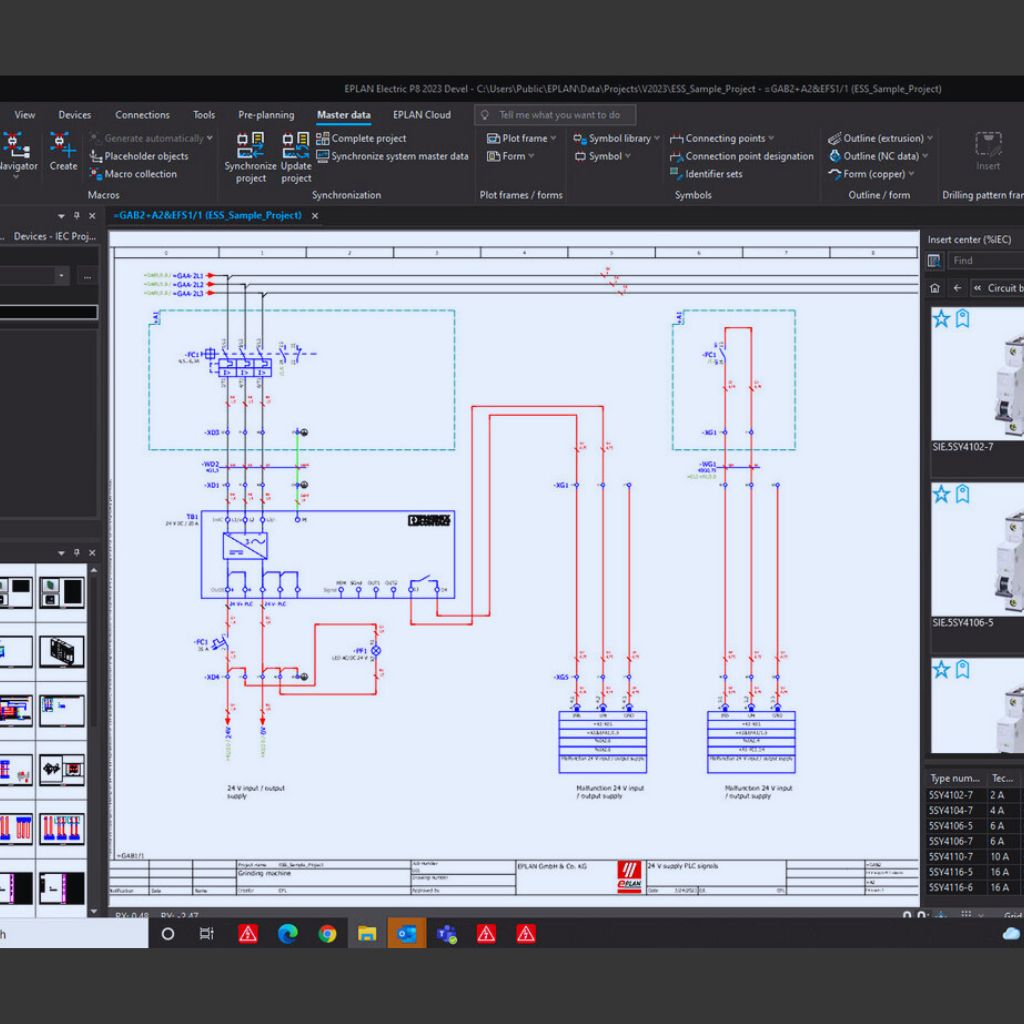Click the Task View taskbar button
This screenshot has height=1024, width=1024.
tap(206, 934)
